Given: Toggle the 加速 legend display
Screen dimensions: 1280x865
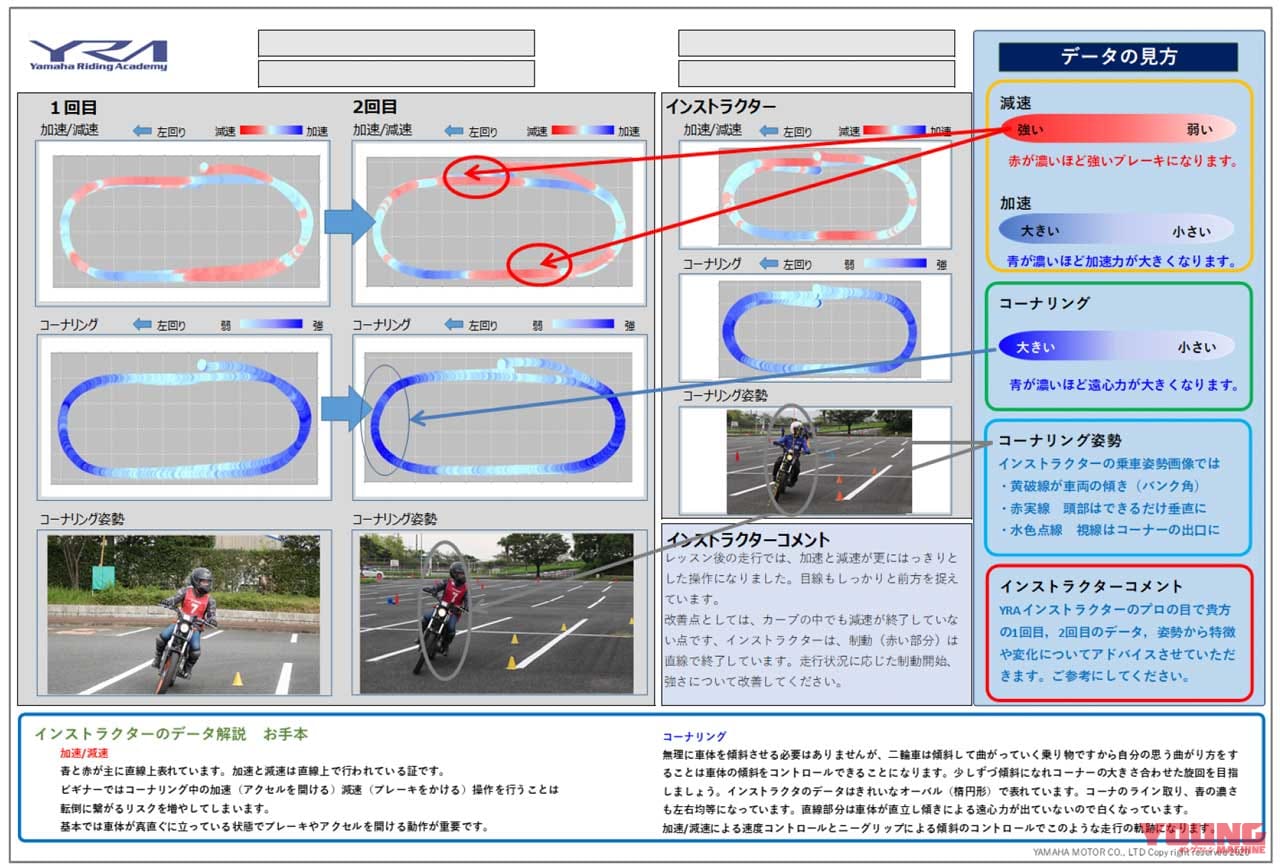Looking at the screenshot, I should [x=1118, y=227].
